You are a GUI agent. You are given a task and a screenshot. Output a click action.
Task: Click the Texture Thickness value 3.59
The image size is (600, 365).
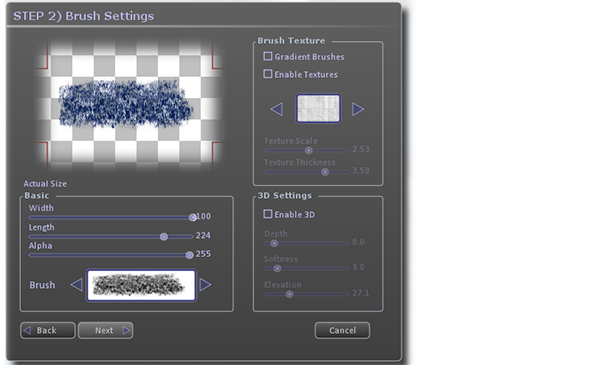pyautogui.click(x=361, y=170)
